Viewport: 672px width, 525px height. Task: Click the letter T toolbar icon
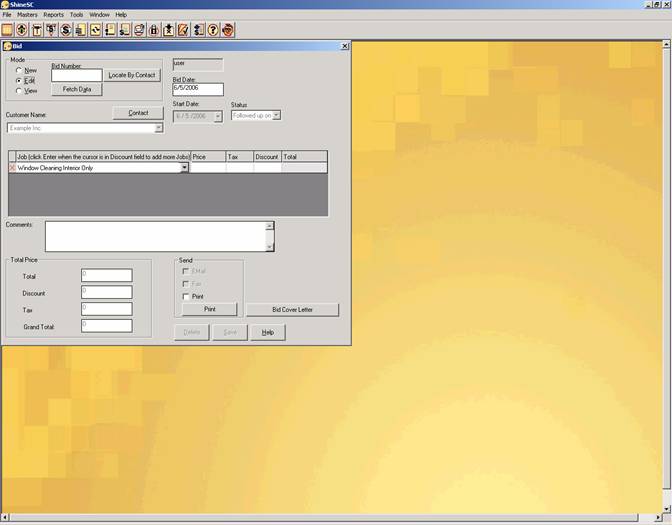37,30
